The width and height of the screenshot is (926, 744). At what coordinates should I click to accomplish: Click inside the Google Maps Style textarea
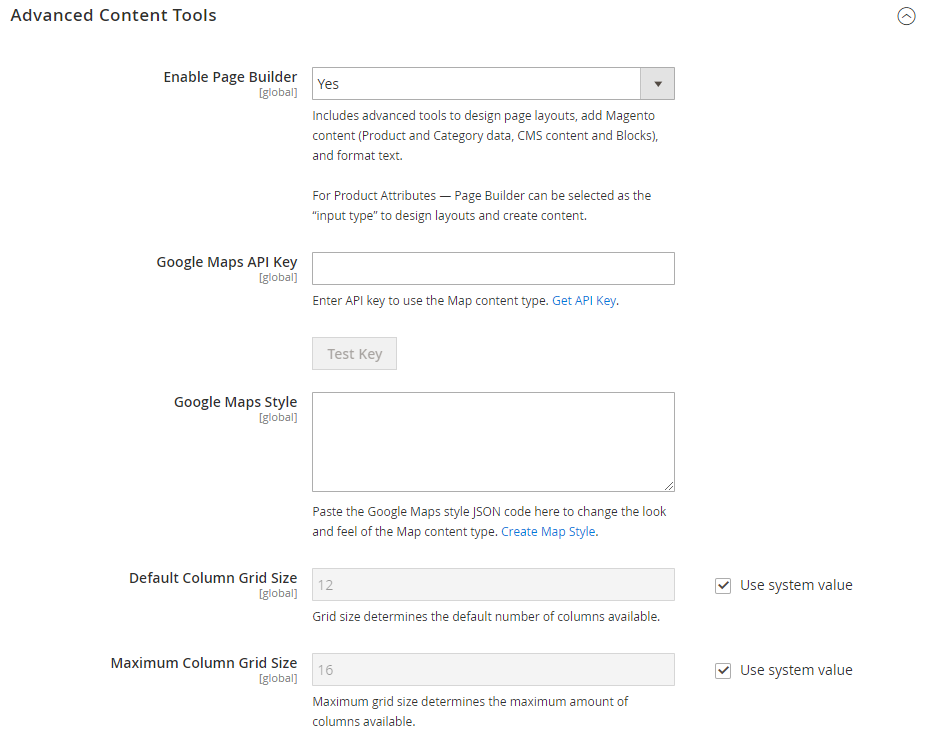pyautogui.click(x=493, y=442)
